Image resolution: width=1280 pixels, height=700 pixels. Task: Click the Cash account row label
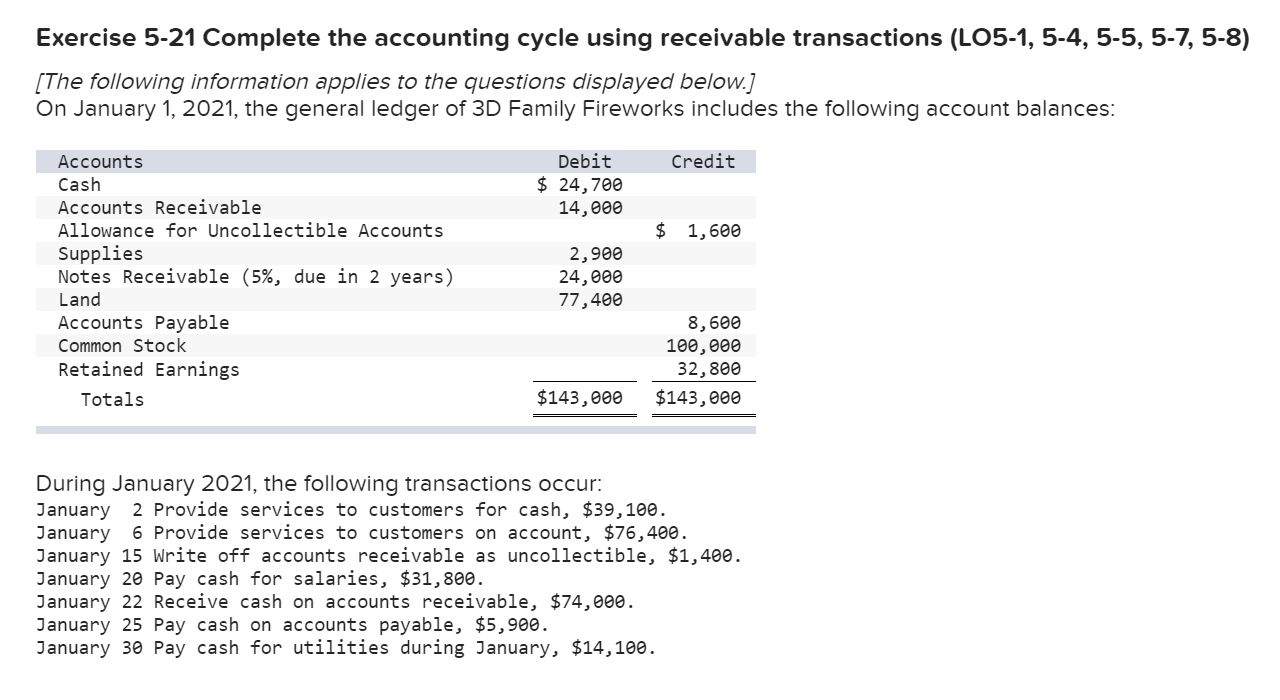click(80, 185)
